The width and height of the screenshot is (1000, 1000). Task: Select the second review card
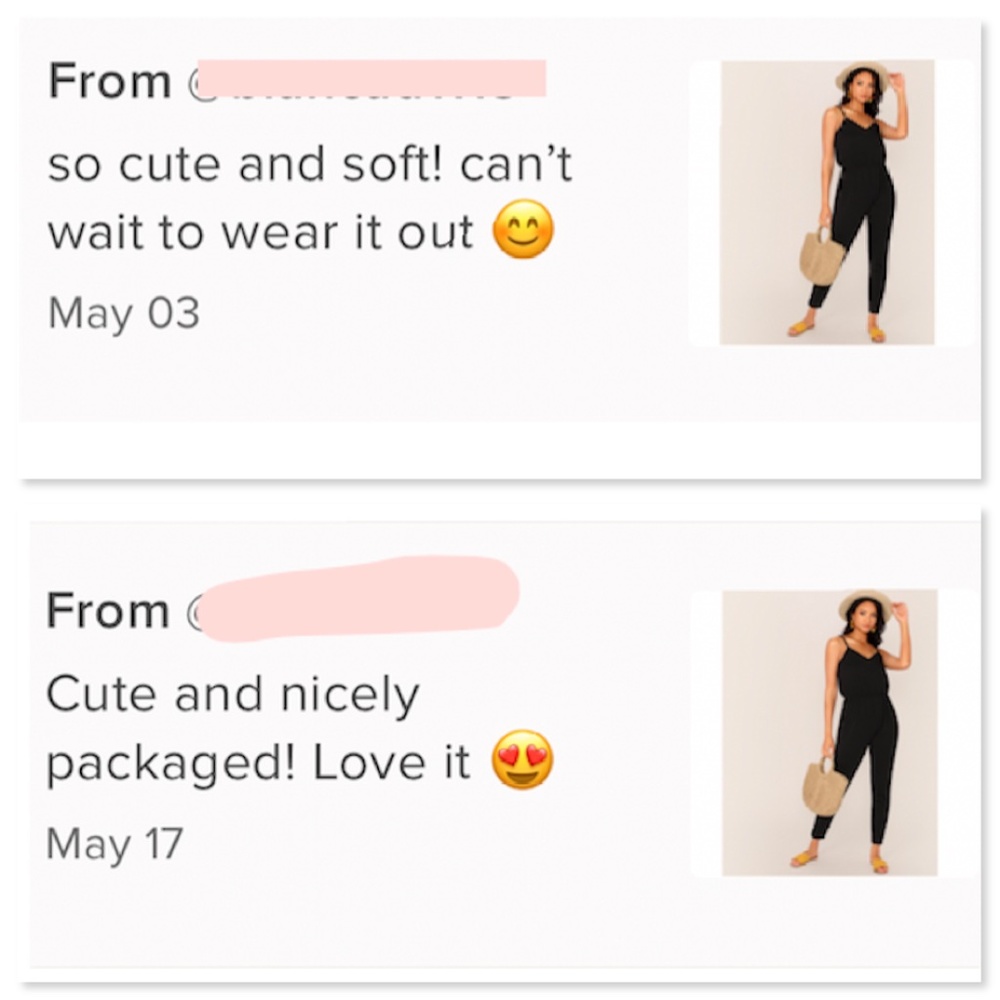point(500,740)
